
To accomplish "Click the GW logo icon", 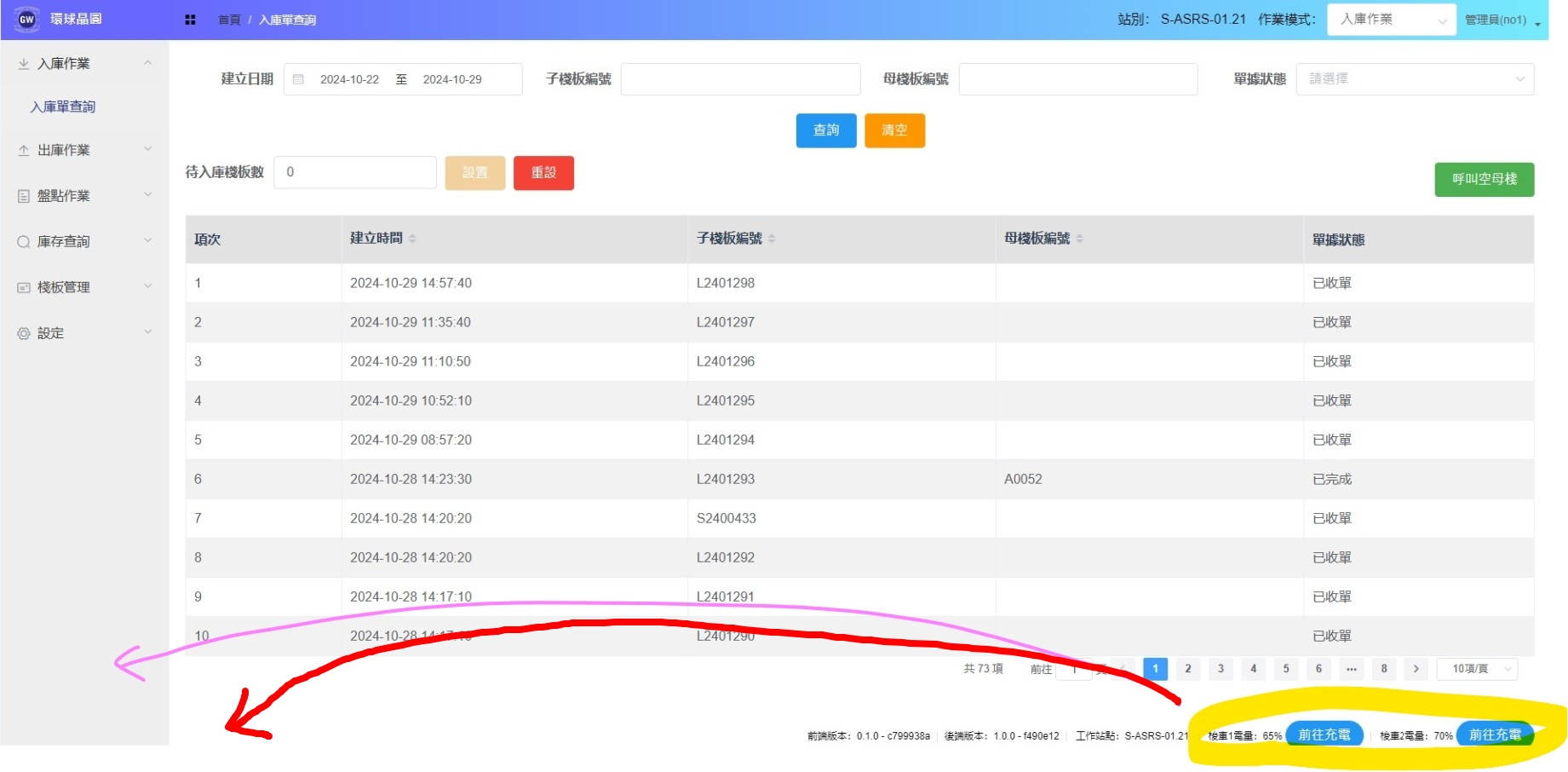I will [x=26, y=20].
